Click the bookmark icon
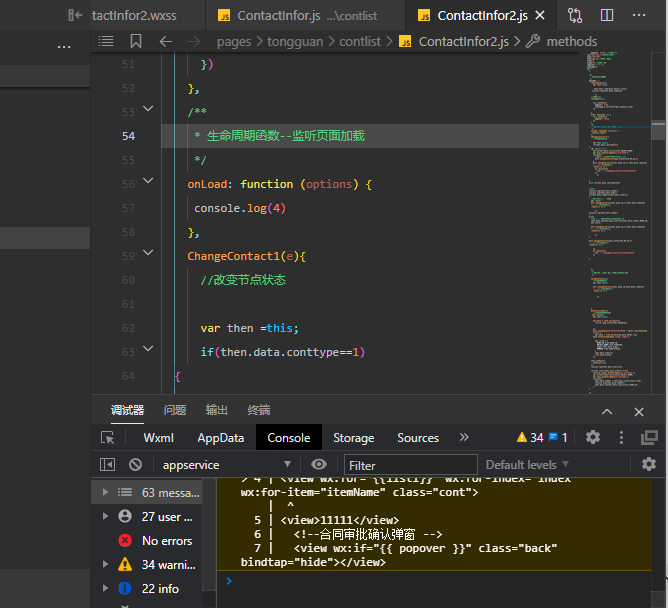668x608 pixels. click(136, 41)
